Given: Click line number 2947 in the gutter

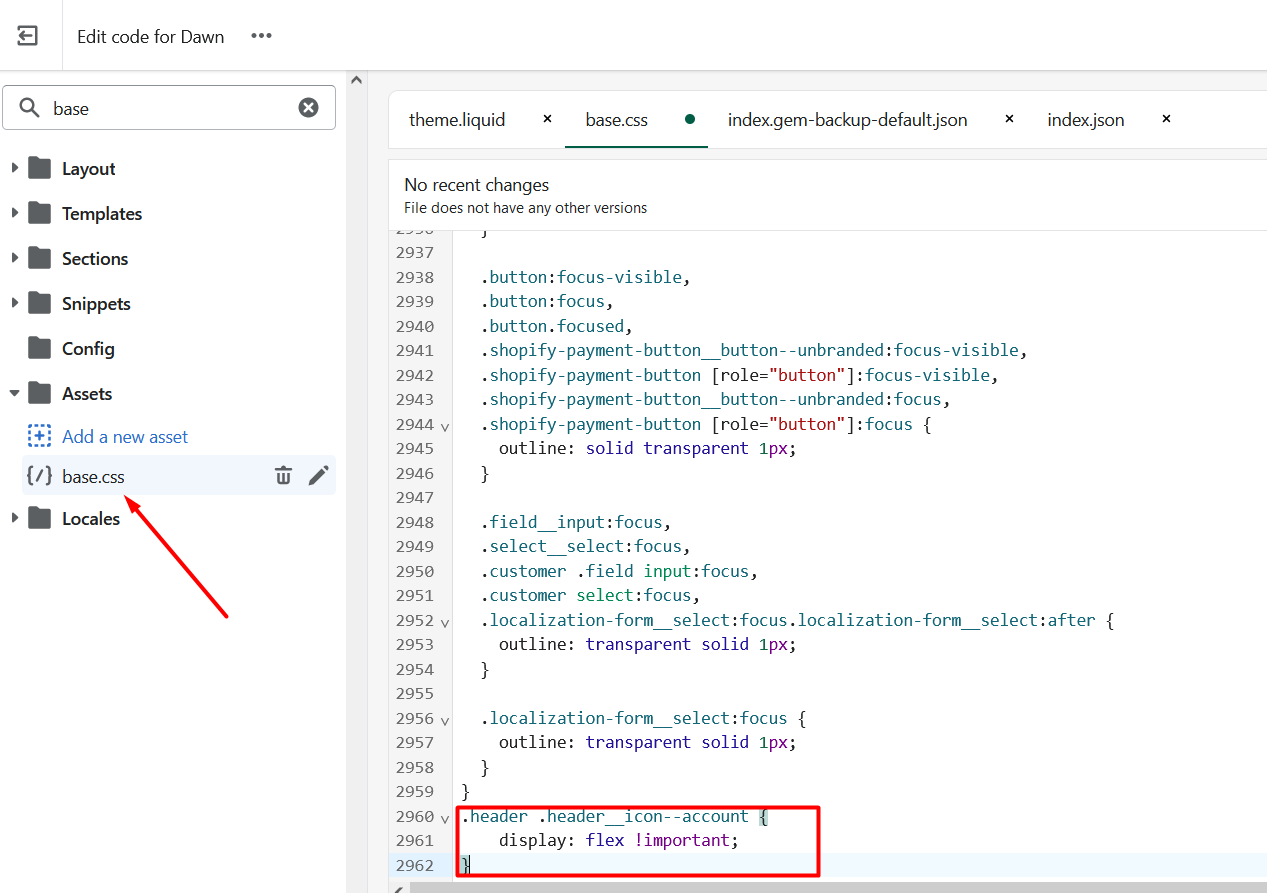Looking at the screenshot, I should [415, 497].
